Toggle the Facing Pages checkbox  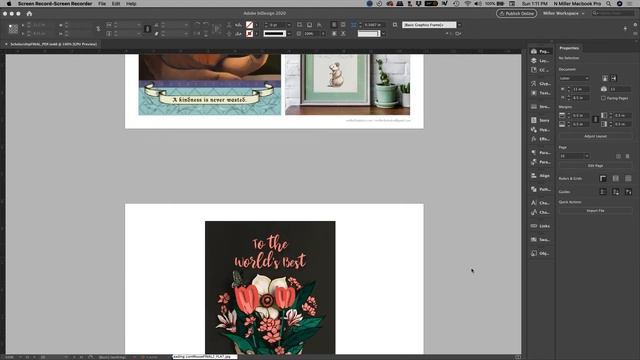pyautogui.click(x=603, y=98)
